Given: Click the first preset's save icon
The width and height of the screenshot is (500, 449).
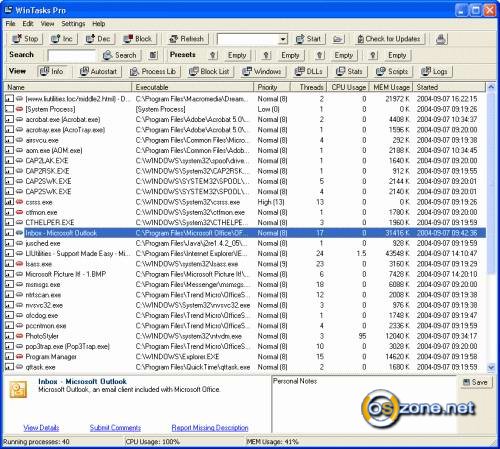Looking at the screenshot, I should (x=213, y=55).
